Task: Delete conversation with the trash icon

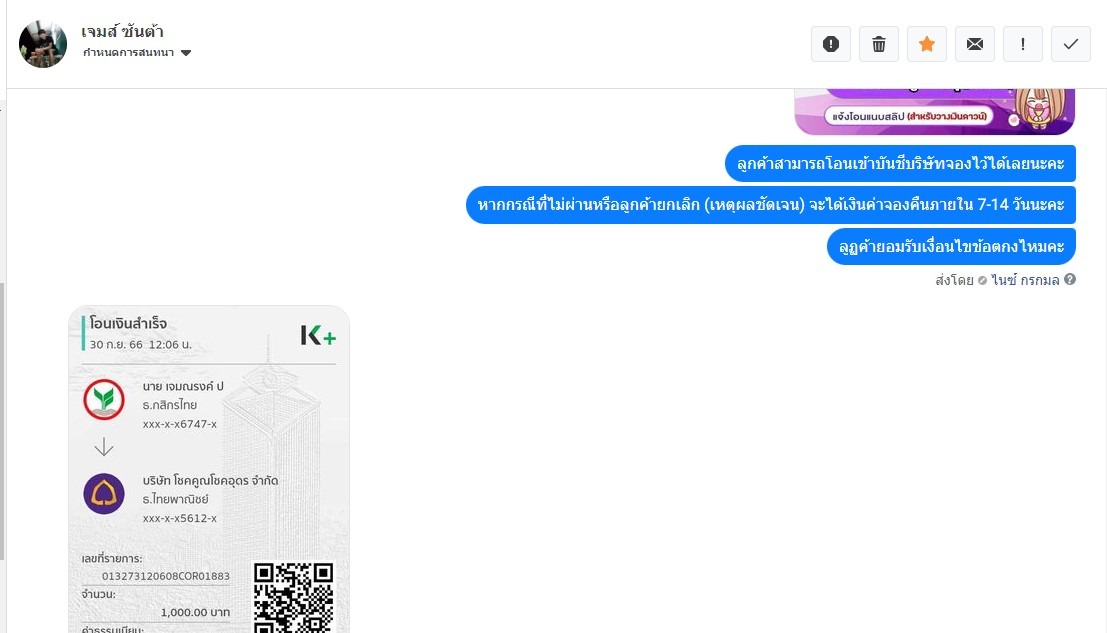Action: click(879, 44)
